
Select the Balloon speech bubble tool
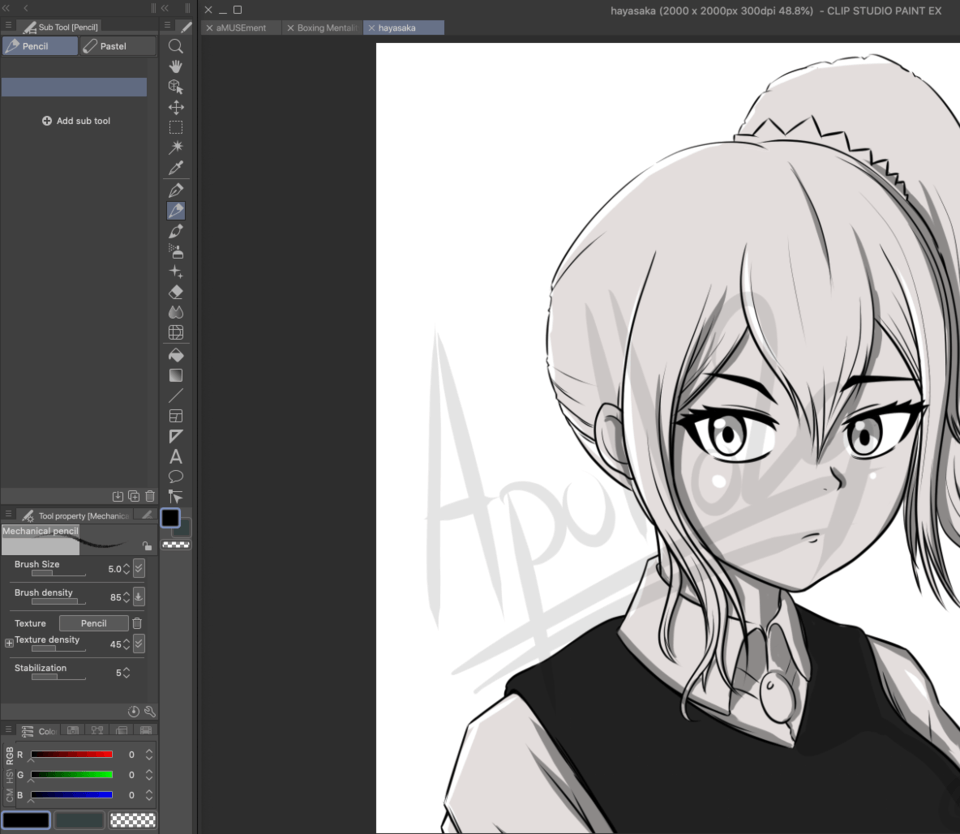point(176,476)
